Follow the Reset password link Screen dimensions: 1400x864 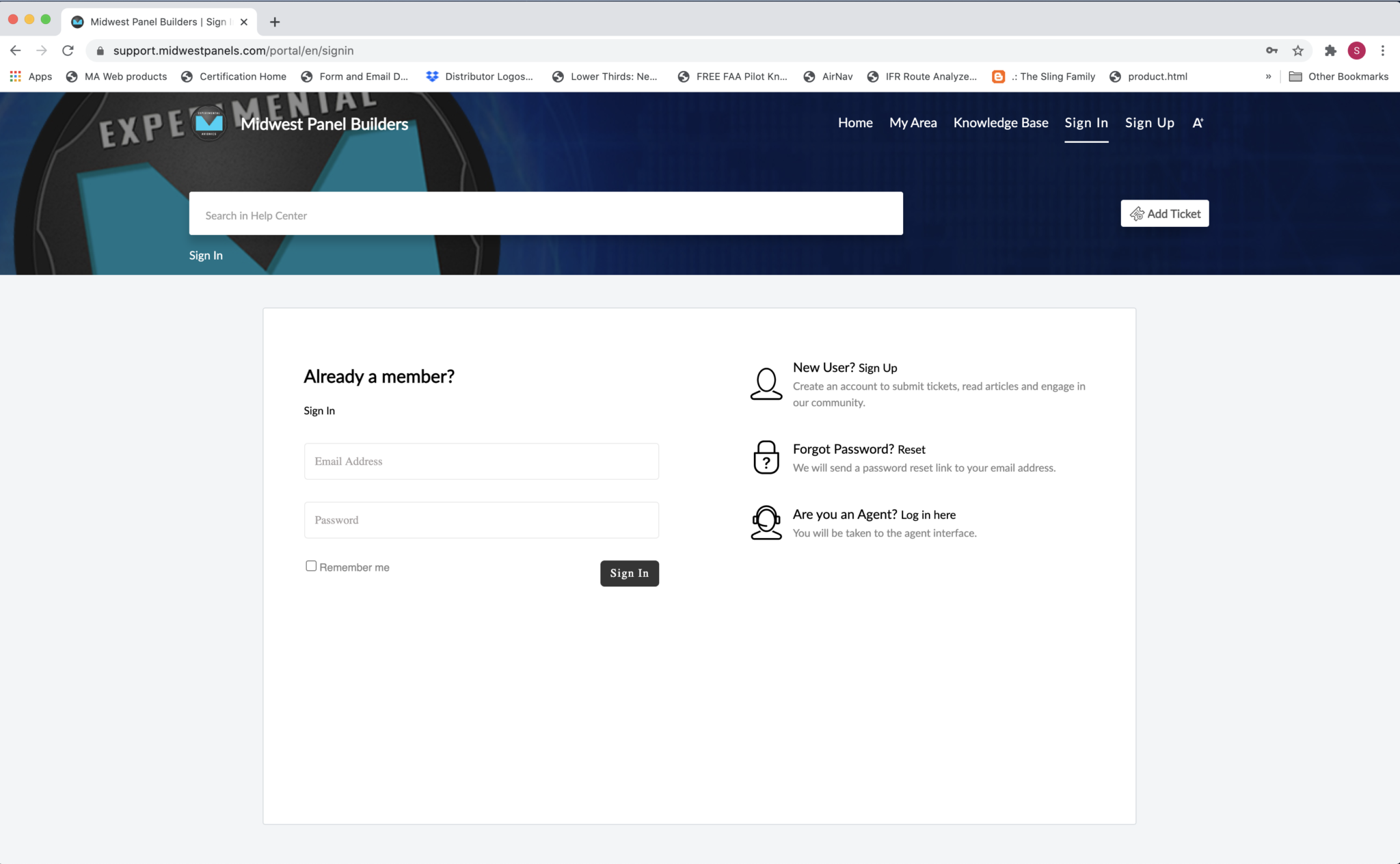coord(911,450)
